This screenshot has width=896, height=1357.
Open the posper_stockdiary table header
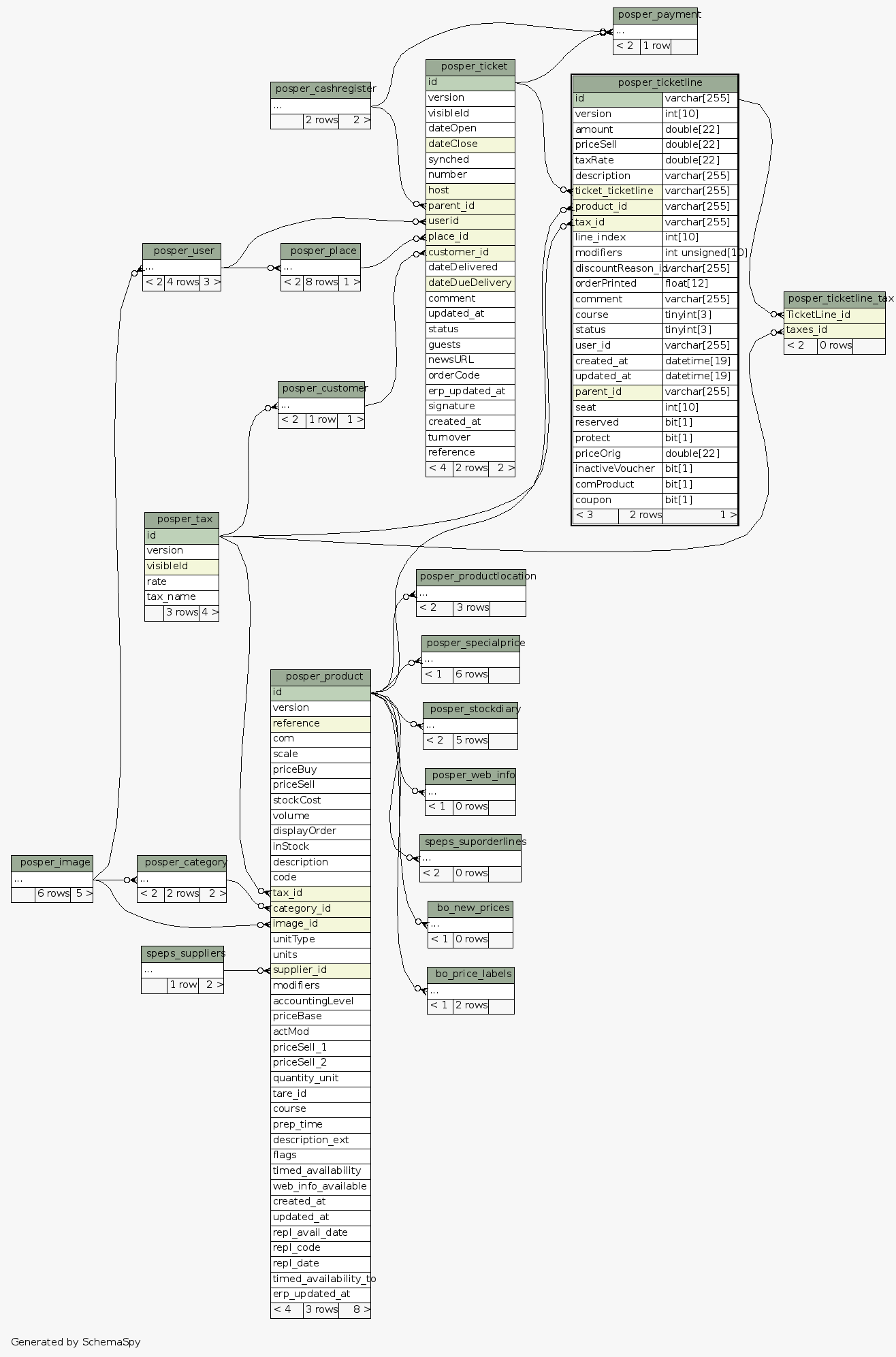[x=470, y=709]
